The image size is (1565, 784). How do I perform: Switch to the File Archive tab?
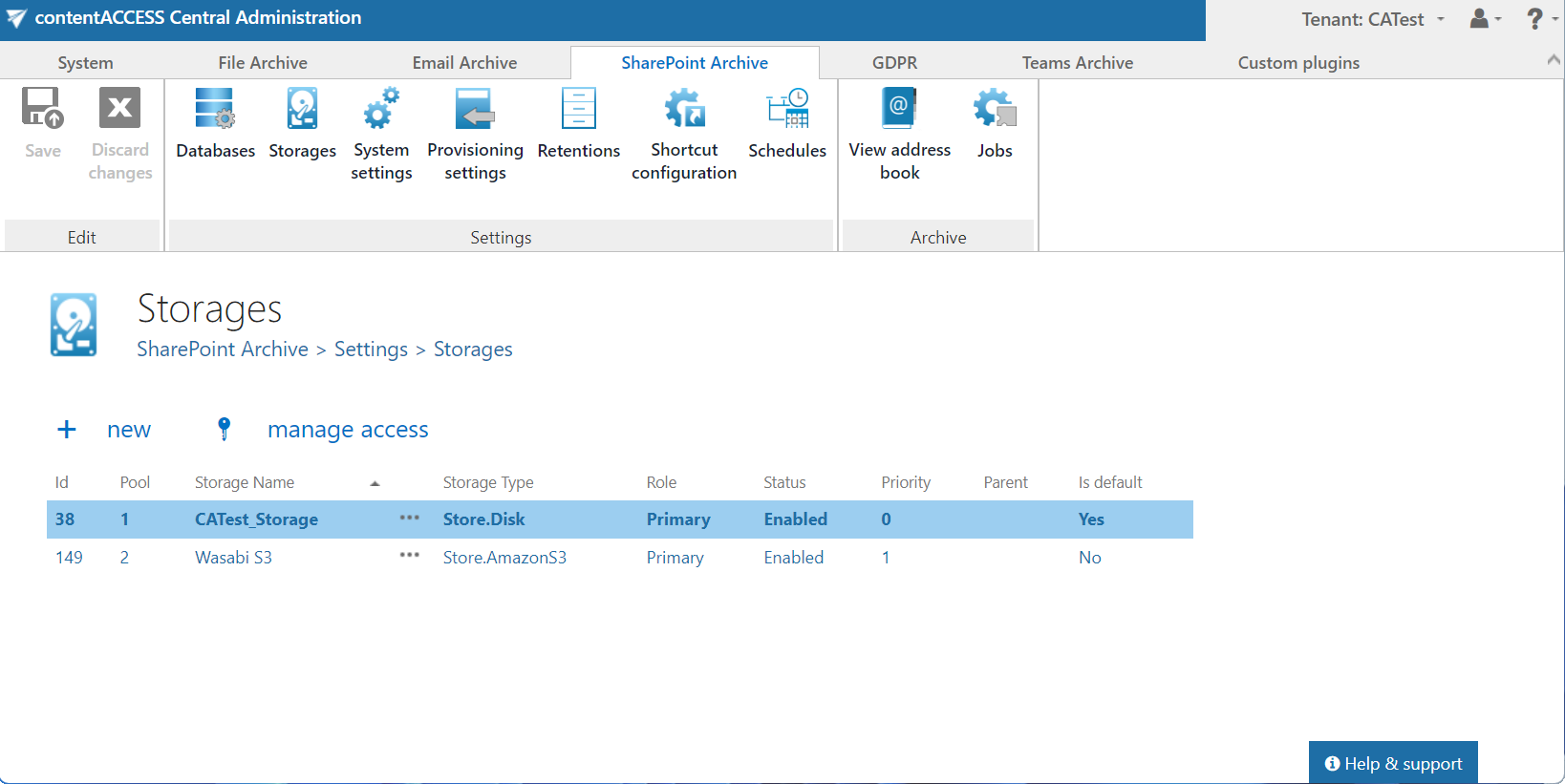click(263, 63)
